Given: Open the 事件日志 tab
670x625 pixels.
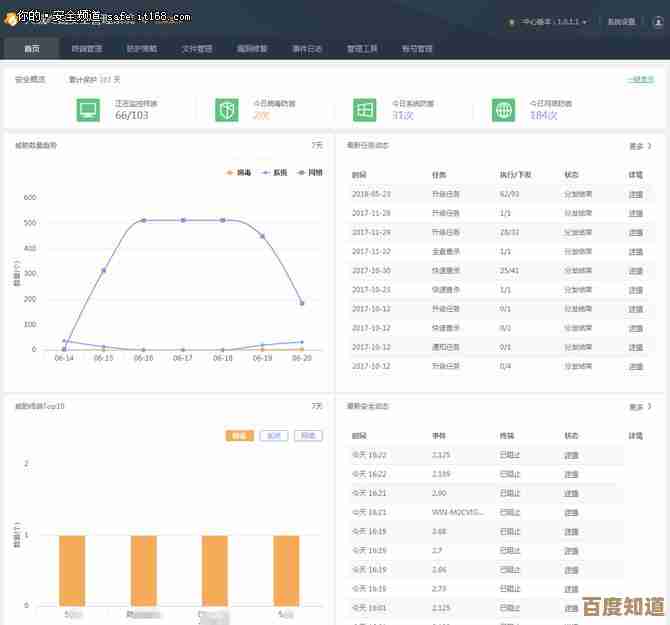Looking at the screenshot, I should pyautogui.click(x=306, y=48).
